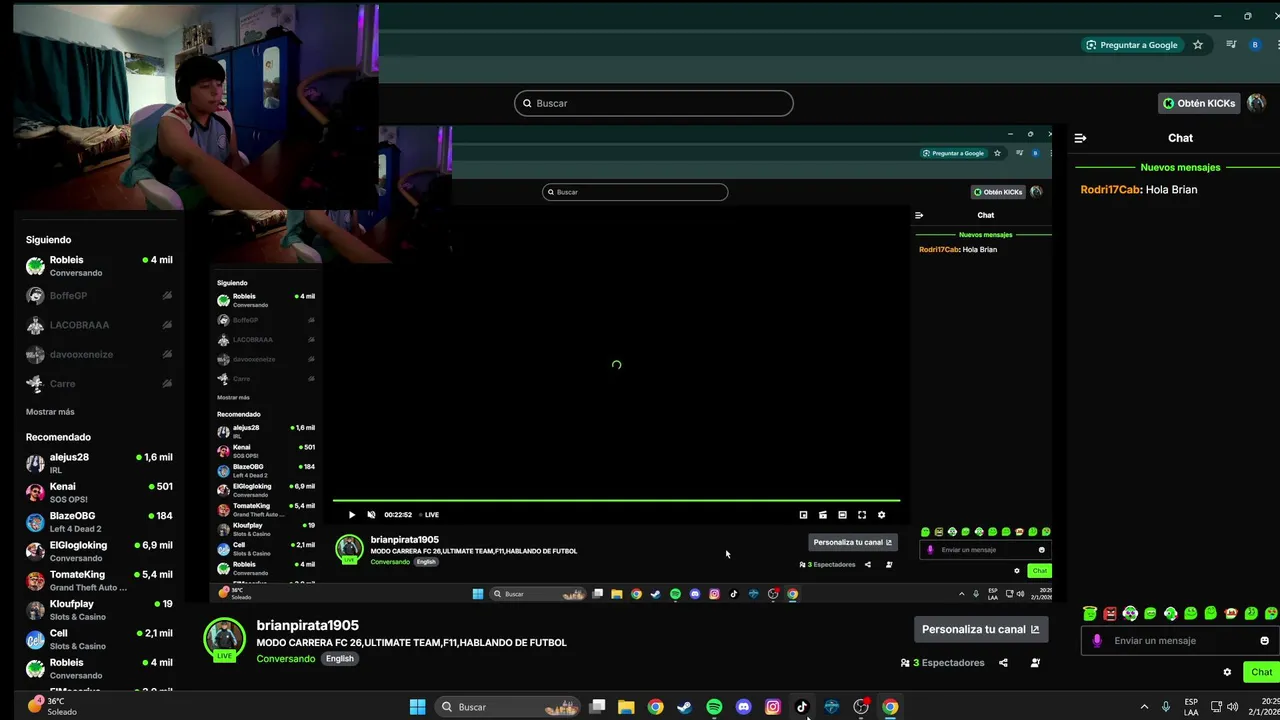Viewport: 1280px width, 720px height.
Task: Open the Chrome profile B avatar
Action: point(1256,45)
